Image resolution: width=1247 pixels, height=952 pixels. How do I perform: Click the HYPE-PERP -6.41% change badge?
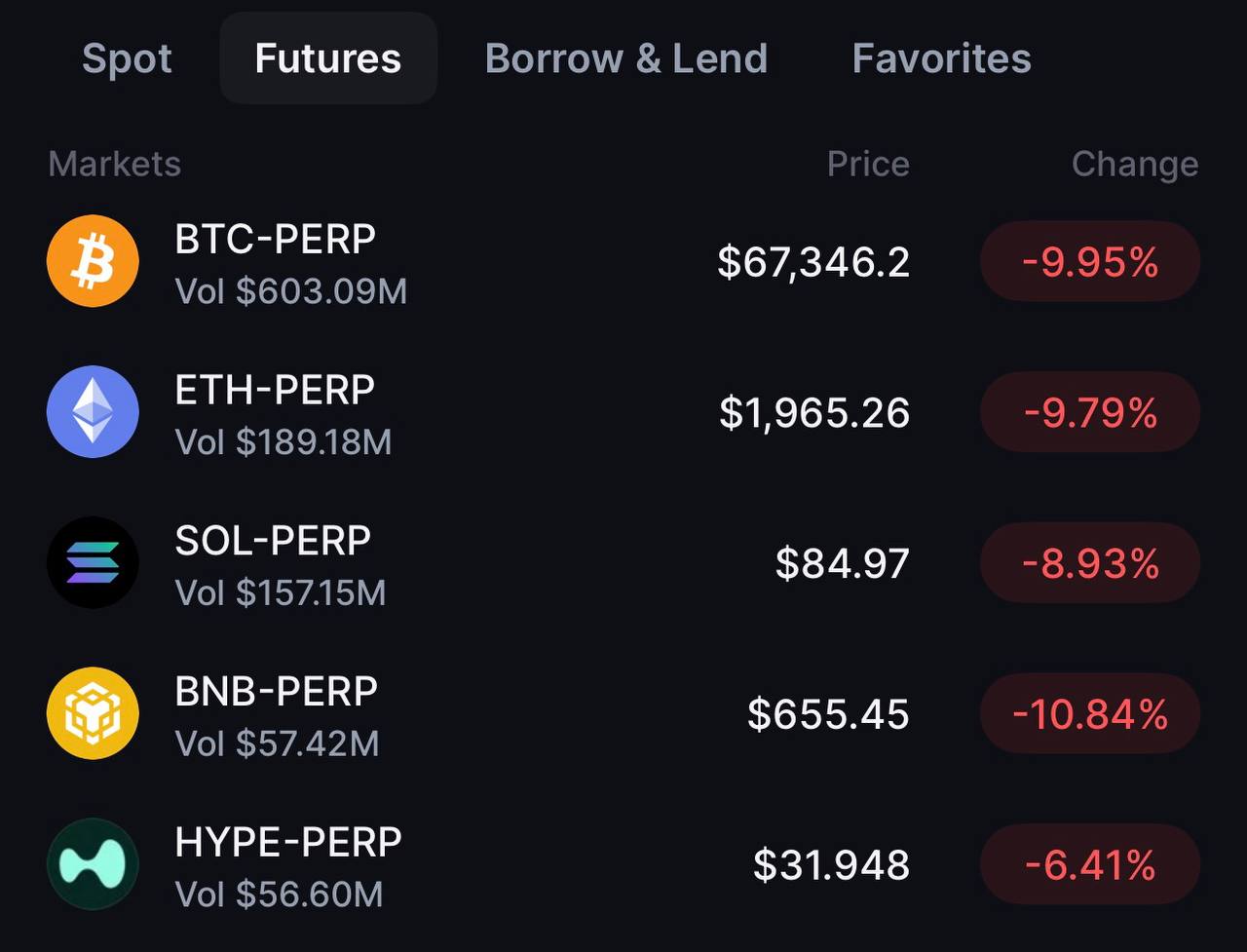click(1089, 865)
